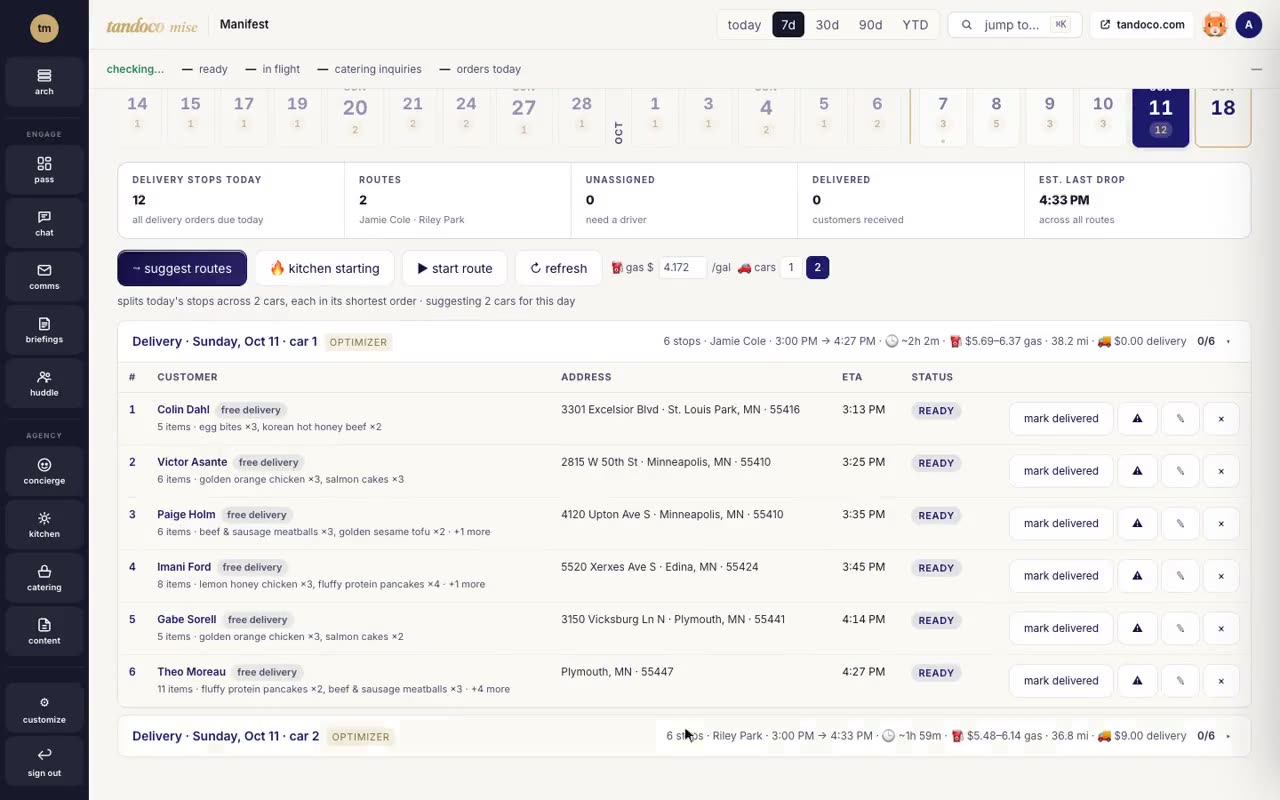The width and height of the screenshot is (1280, 800).
Task: Select 1 car option
Action: (x=791, y=268)
